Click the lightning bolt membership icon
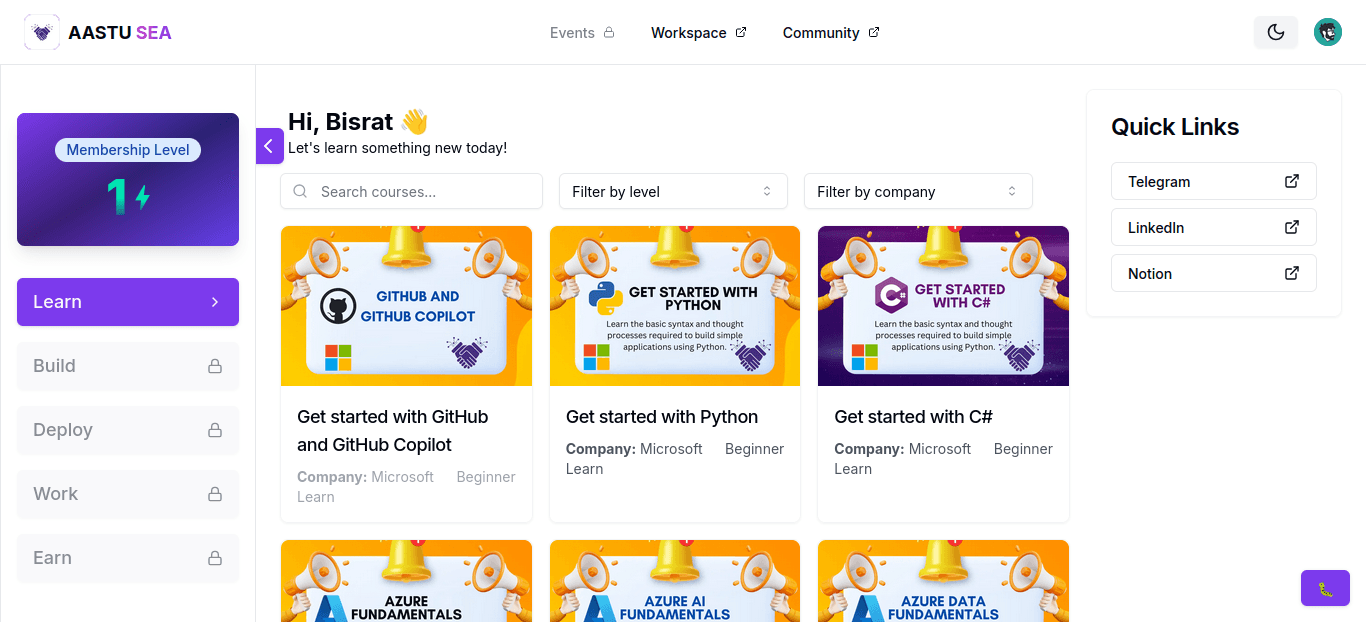Screen dimensions: 1366x622 (x=143, y=197)
